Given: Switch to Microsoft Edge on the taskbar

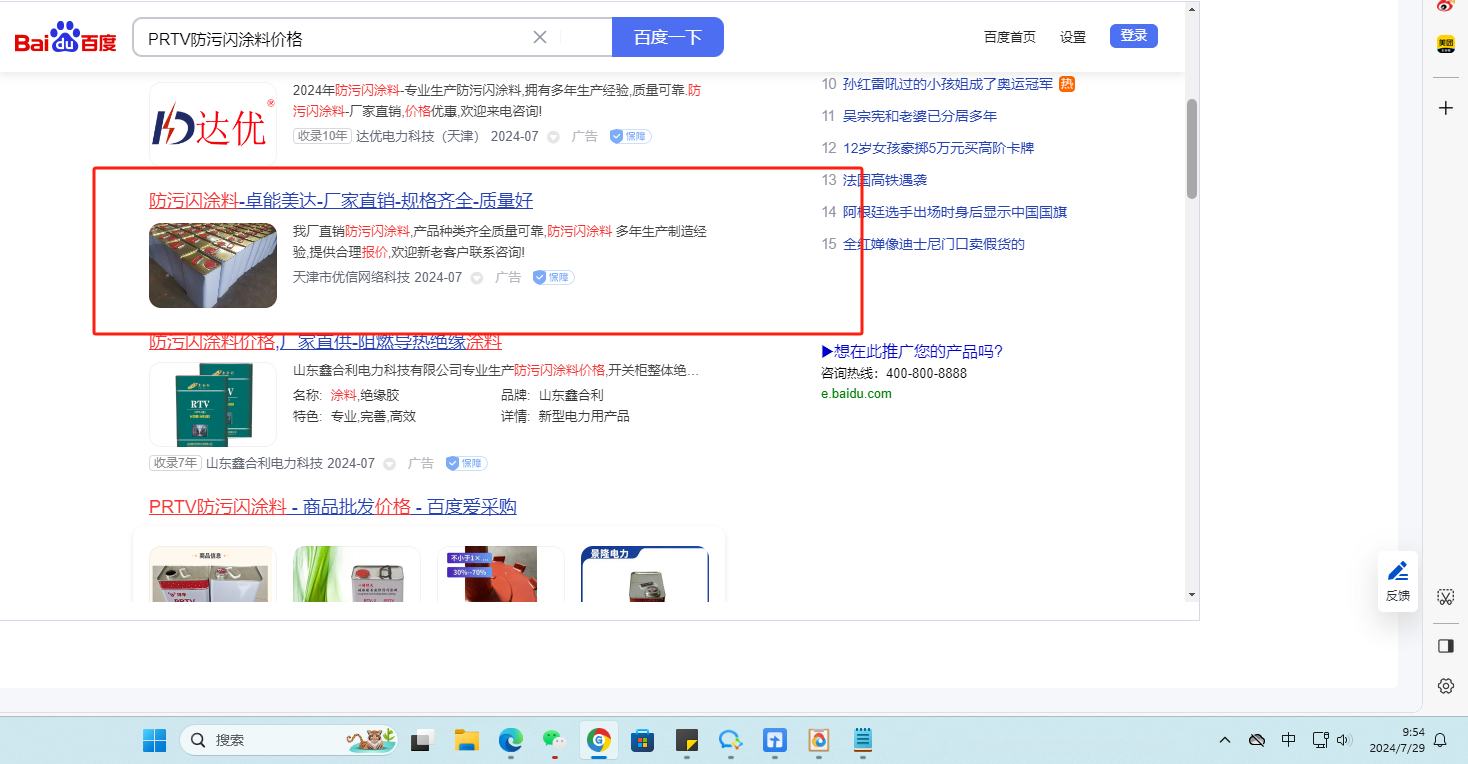Looking at the screenshot, I should click(x=511, y=740).
